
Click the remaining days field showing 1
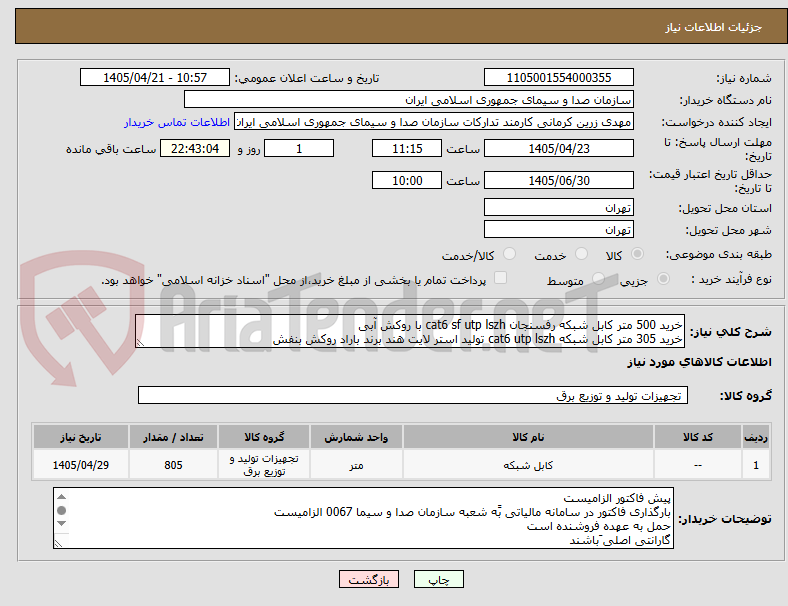tap(299, 149)
